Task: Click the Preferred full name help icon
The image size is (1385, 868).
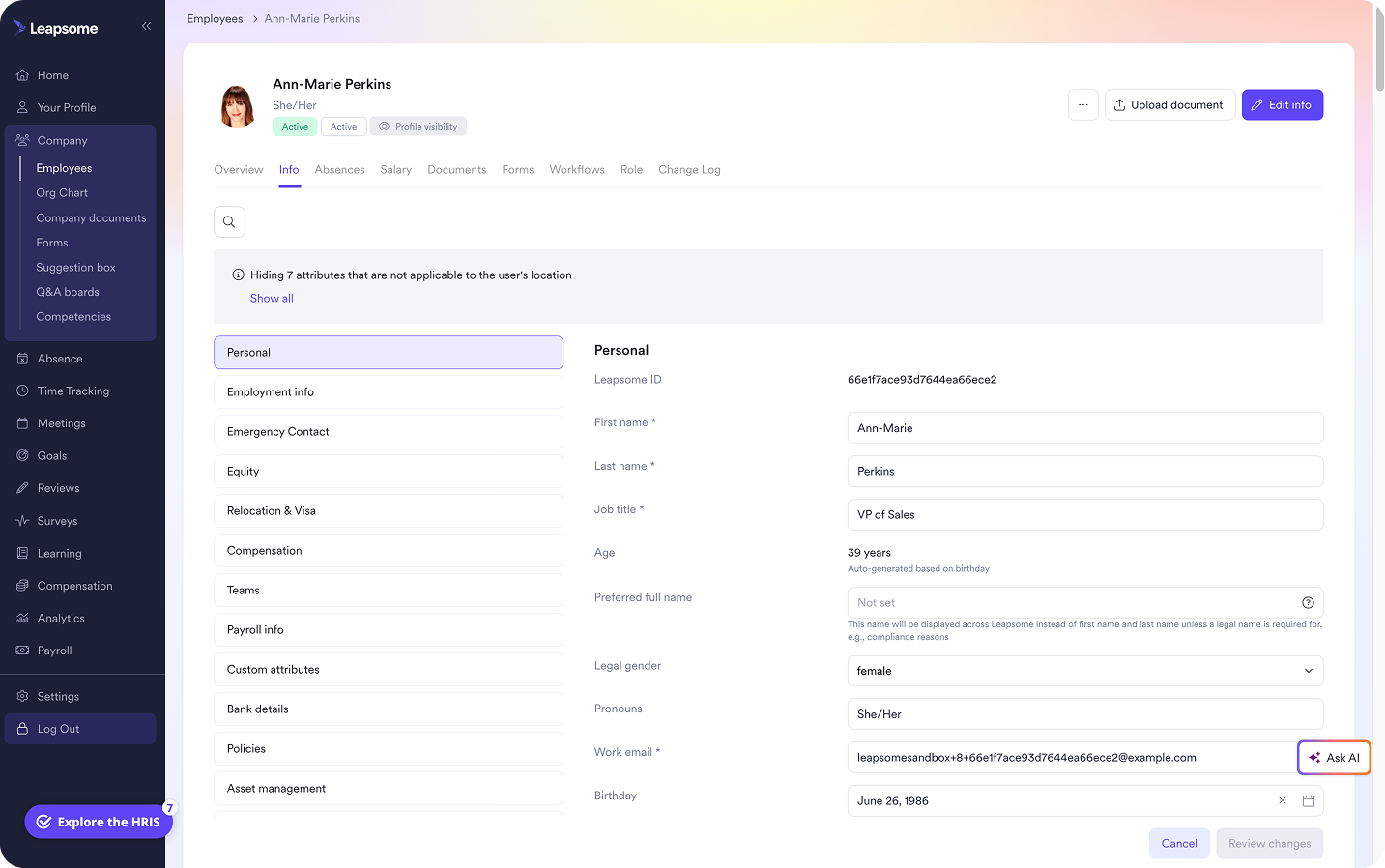Action: click(x=1308, y=602)
